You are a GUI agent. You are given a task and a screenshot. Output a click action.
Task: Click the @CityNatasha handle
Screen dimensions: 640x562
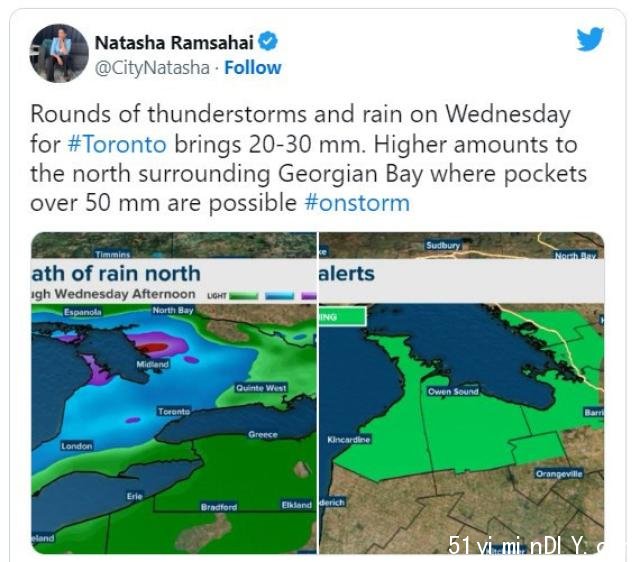click(152, 68)
